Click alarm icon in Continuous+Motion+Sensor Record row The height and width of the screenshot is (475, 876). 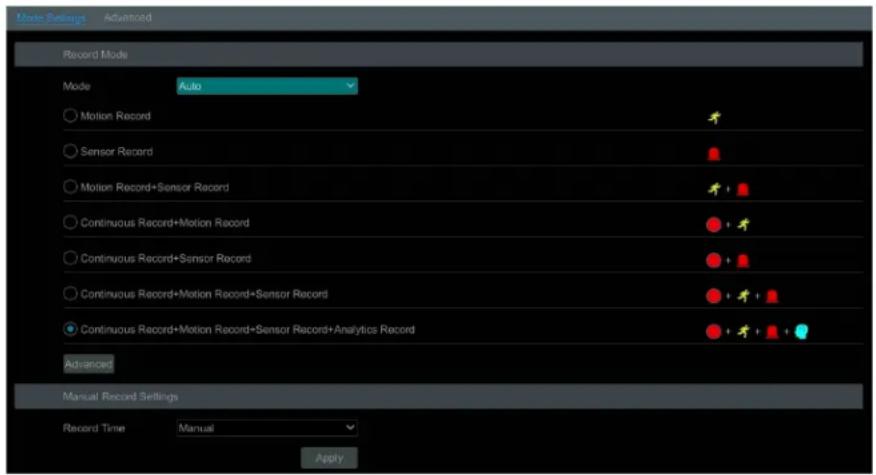click(x=772, y=296)
